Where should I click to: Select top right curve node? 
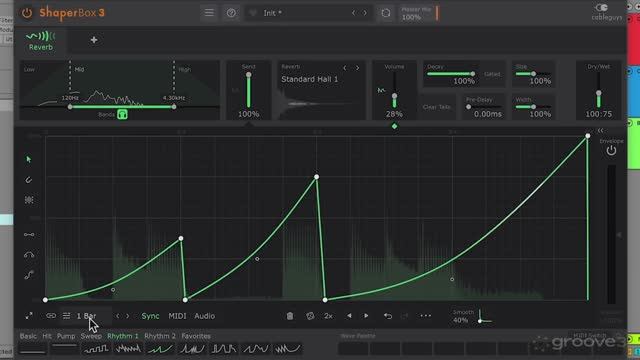coord(588,136)
